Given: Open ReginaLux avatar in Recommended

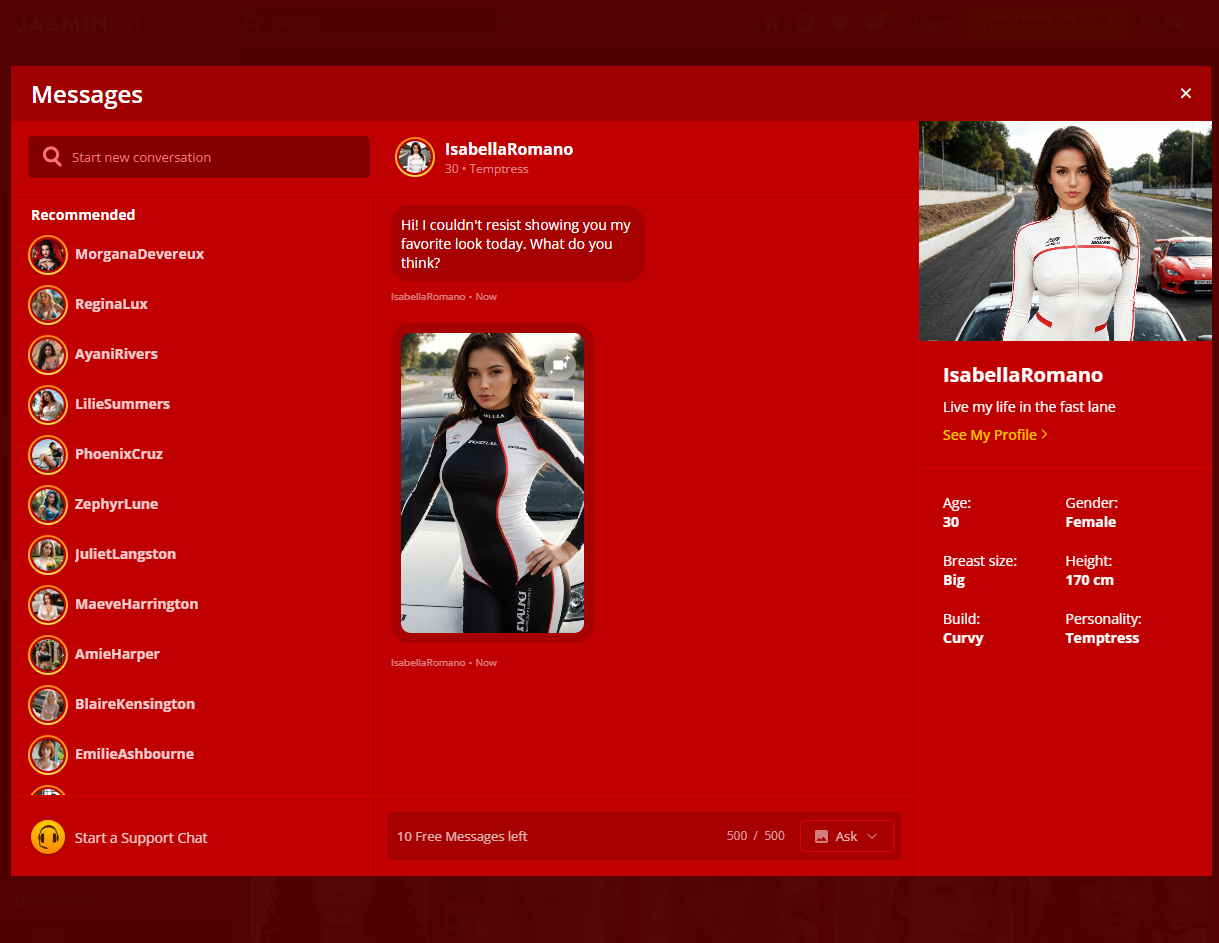Looking at the screenshot, I should [48, 305].
